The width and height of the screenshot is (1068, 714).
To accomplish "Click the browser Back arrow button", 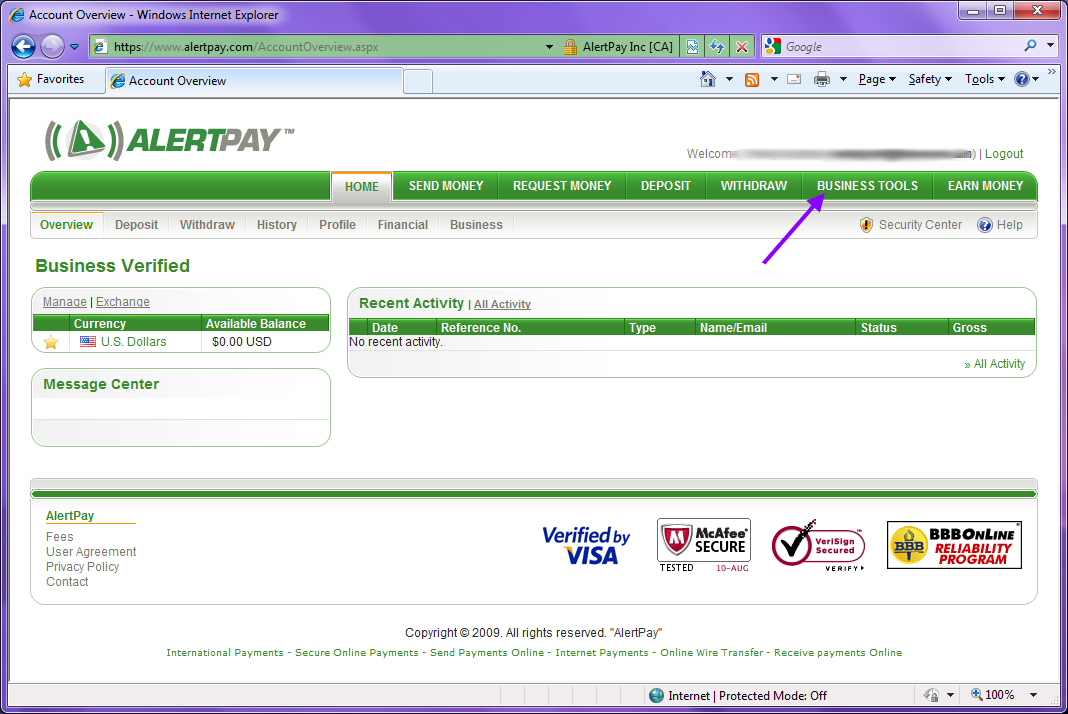I will click(24, 46).
